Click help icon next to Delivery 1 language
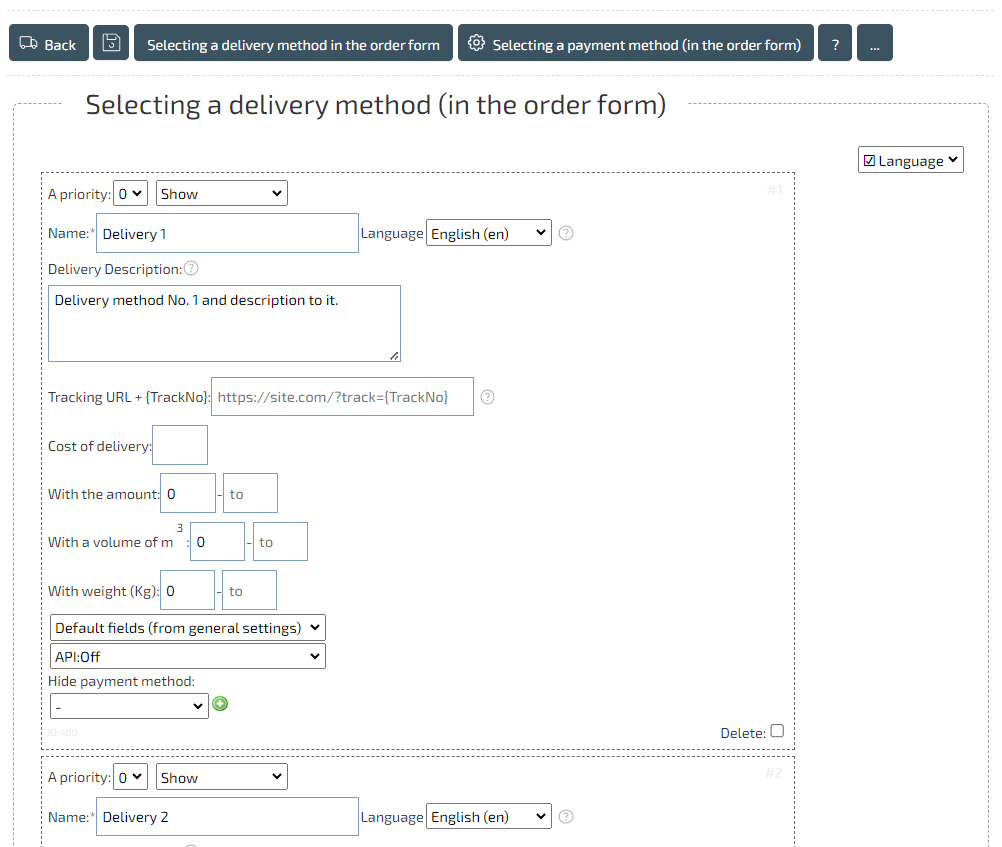 (566, 233)
